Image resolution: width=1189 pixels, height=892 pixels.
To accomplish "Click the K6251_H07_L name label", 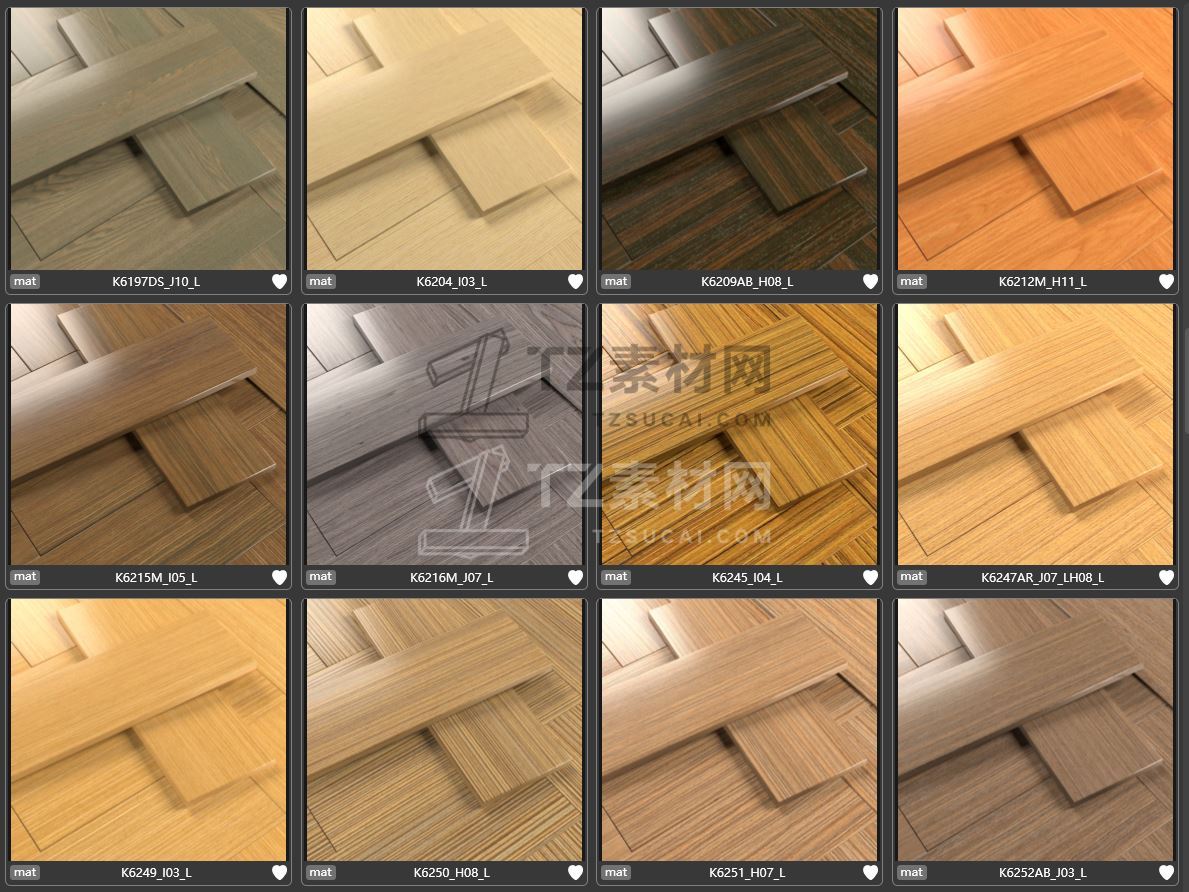I will [x=747, y=872].
